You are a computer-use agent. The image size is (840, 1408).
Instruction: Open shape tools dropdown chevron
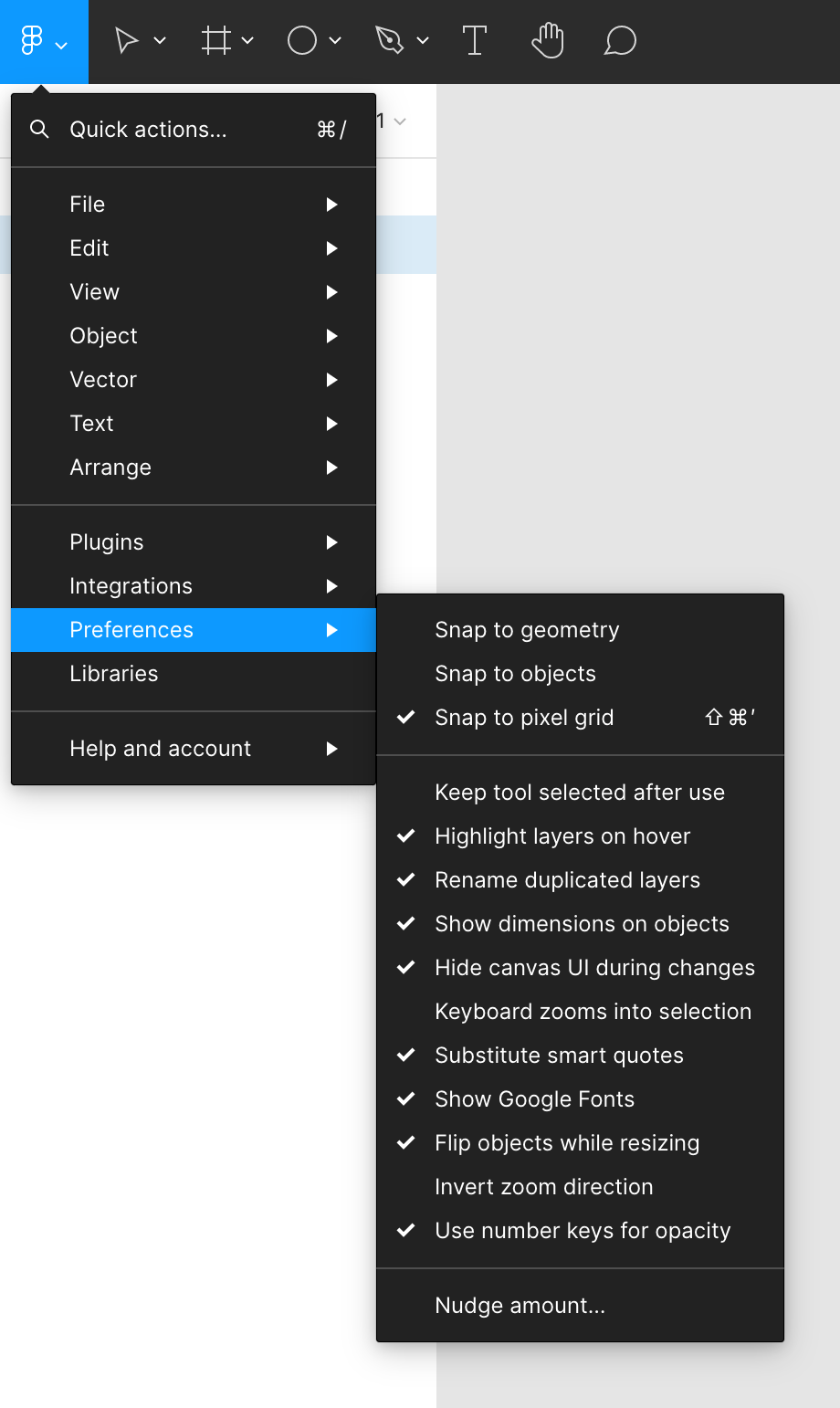(x=335, y=41)
